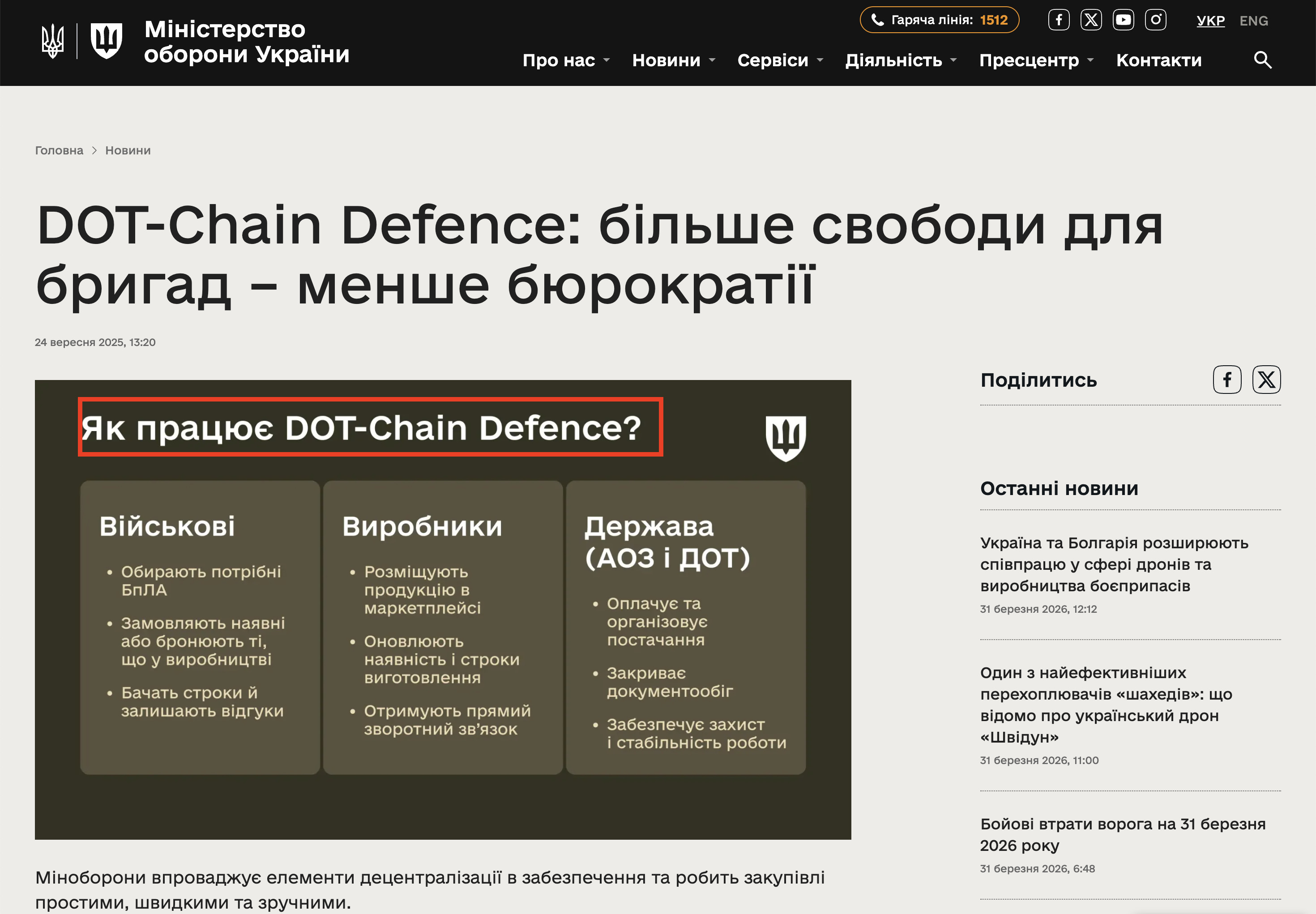Click the search magnifier icon
Viewport: 1316px width, 914px height.
click(1262, 60)
